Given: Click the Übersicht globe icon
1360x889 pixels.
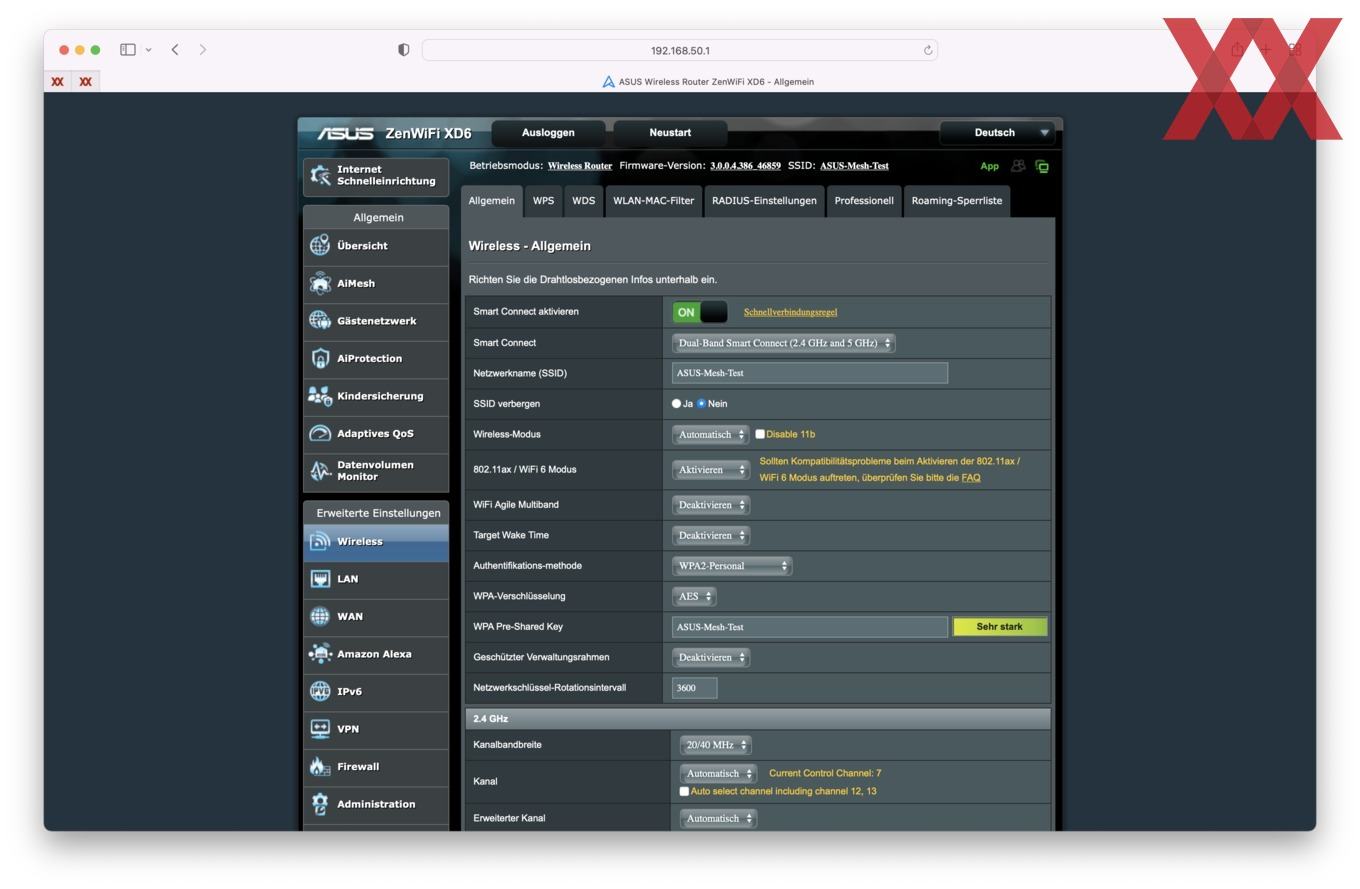Looking at the screenshot, I should pos(320,245).
